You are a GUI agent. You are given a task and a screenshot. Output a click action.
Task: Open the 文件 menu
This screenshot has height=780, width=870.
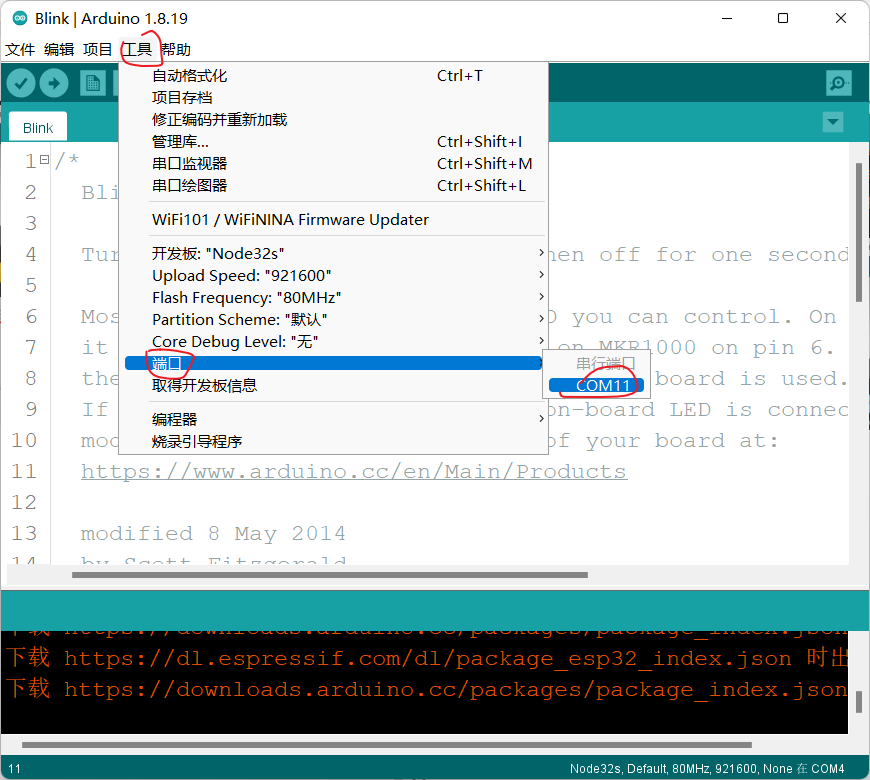pyautogui.click(x=21, y=49)
